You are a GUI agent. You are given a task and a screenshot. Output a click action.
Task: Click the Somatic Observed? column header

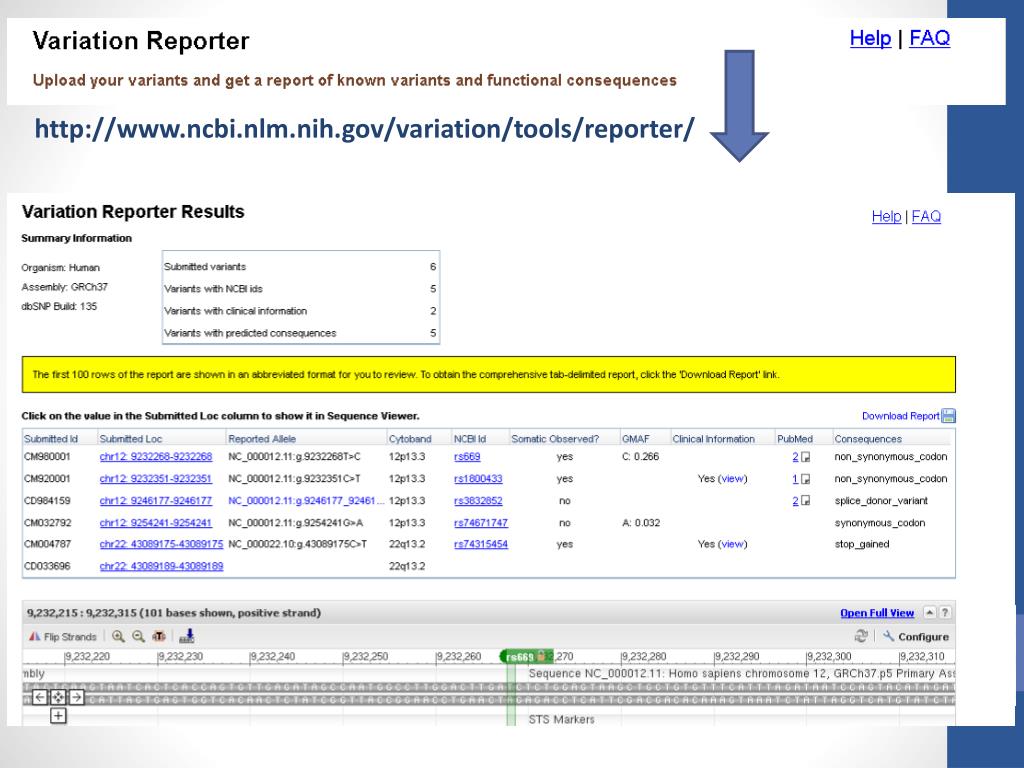555,439
